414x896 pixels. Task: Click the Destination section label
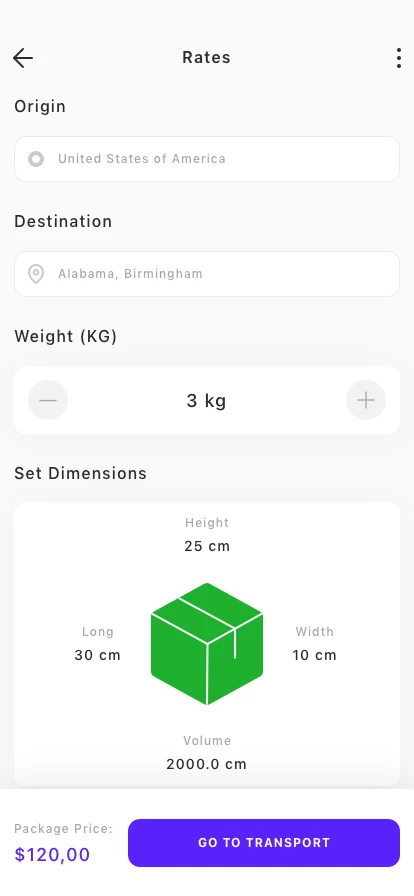point(63,221)
